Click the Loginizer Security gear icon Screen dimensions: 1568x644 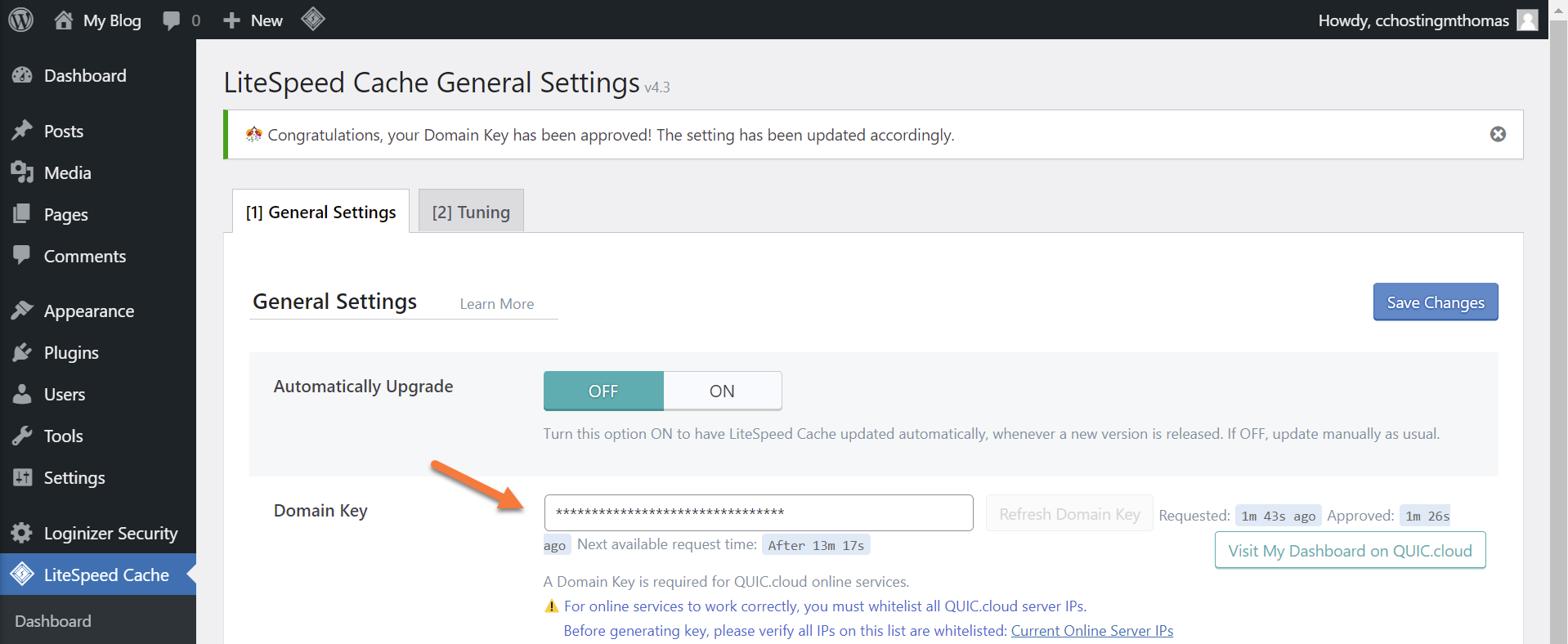coord(22,533)
